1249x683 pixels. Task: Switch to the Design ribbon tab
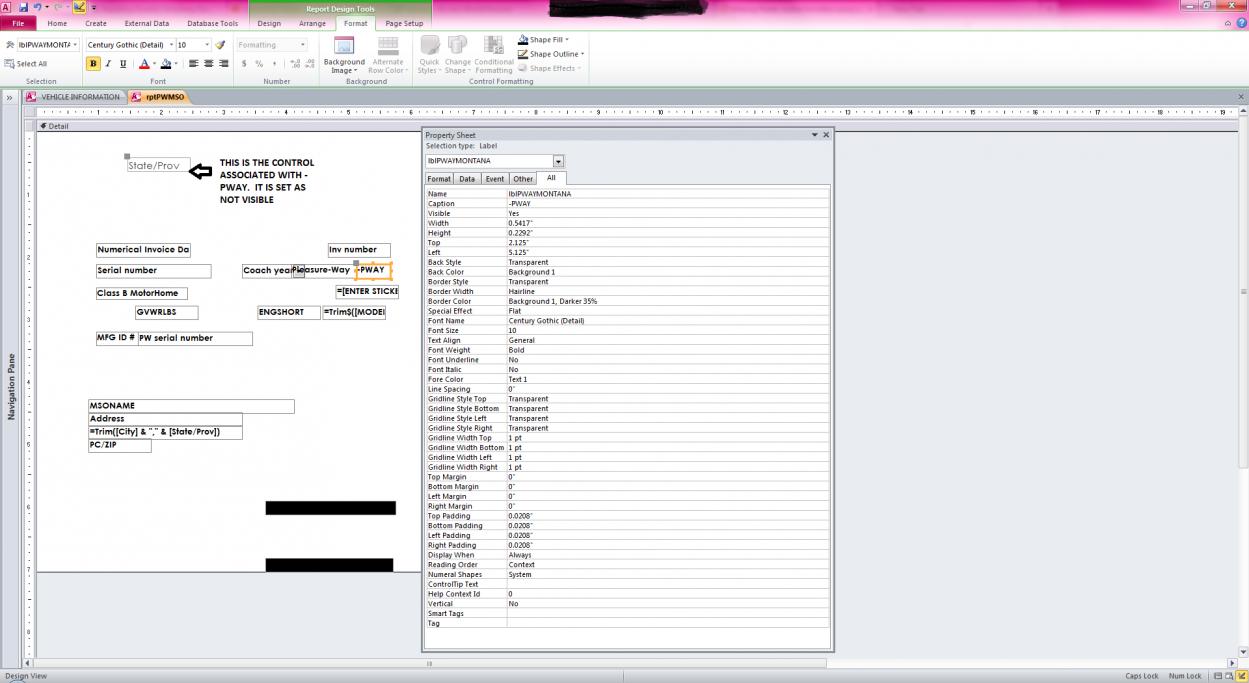pyautogui.click(x=269, y=23)
